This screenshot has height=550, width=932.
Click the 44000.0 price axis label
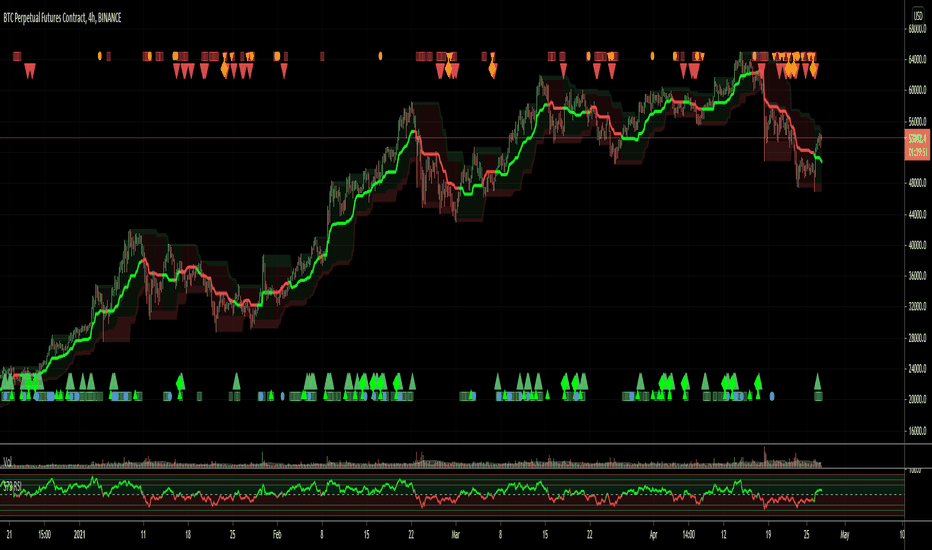pyautogui.click(x=917, y=214)
